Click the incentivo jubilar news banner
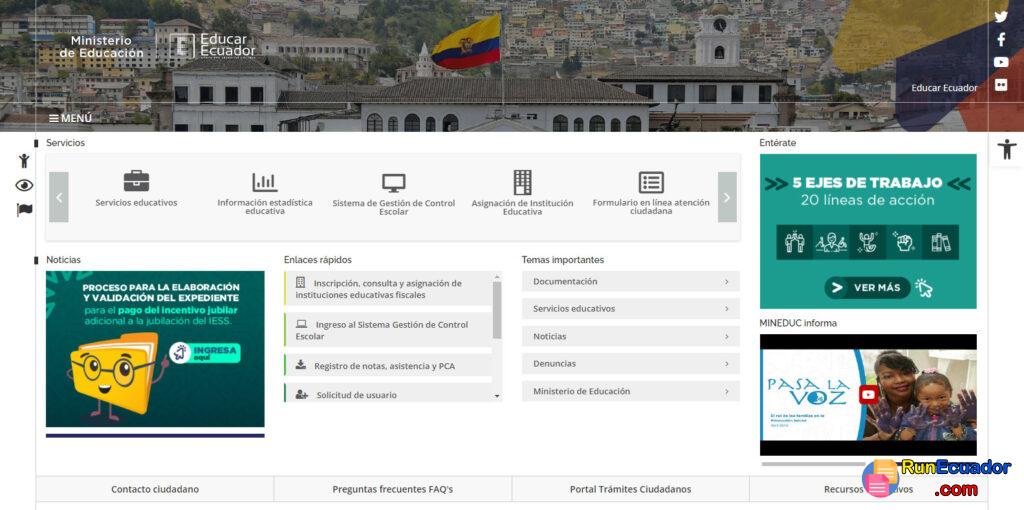The height and width of the screenshot is (510, 1024). [x=155, y=349]
